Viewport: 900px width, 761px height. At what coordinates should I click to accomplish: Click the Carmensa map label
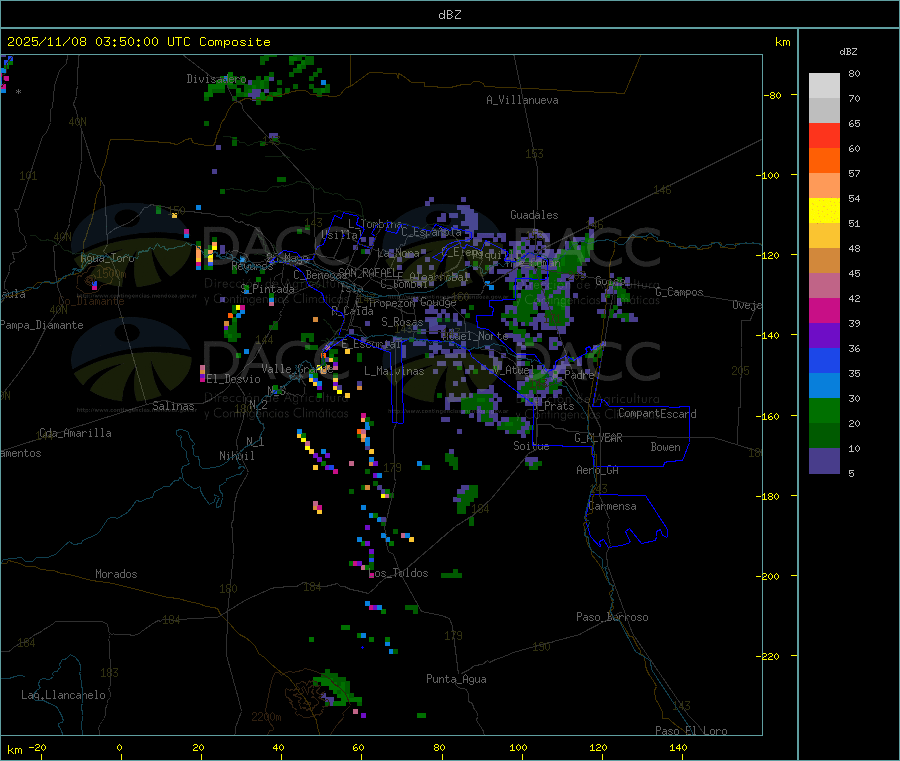(x=612, y=506)
